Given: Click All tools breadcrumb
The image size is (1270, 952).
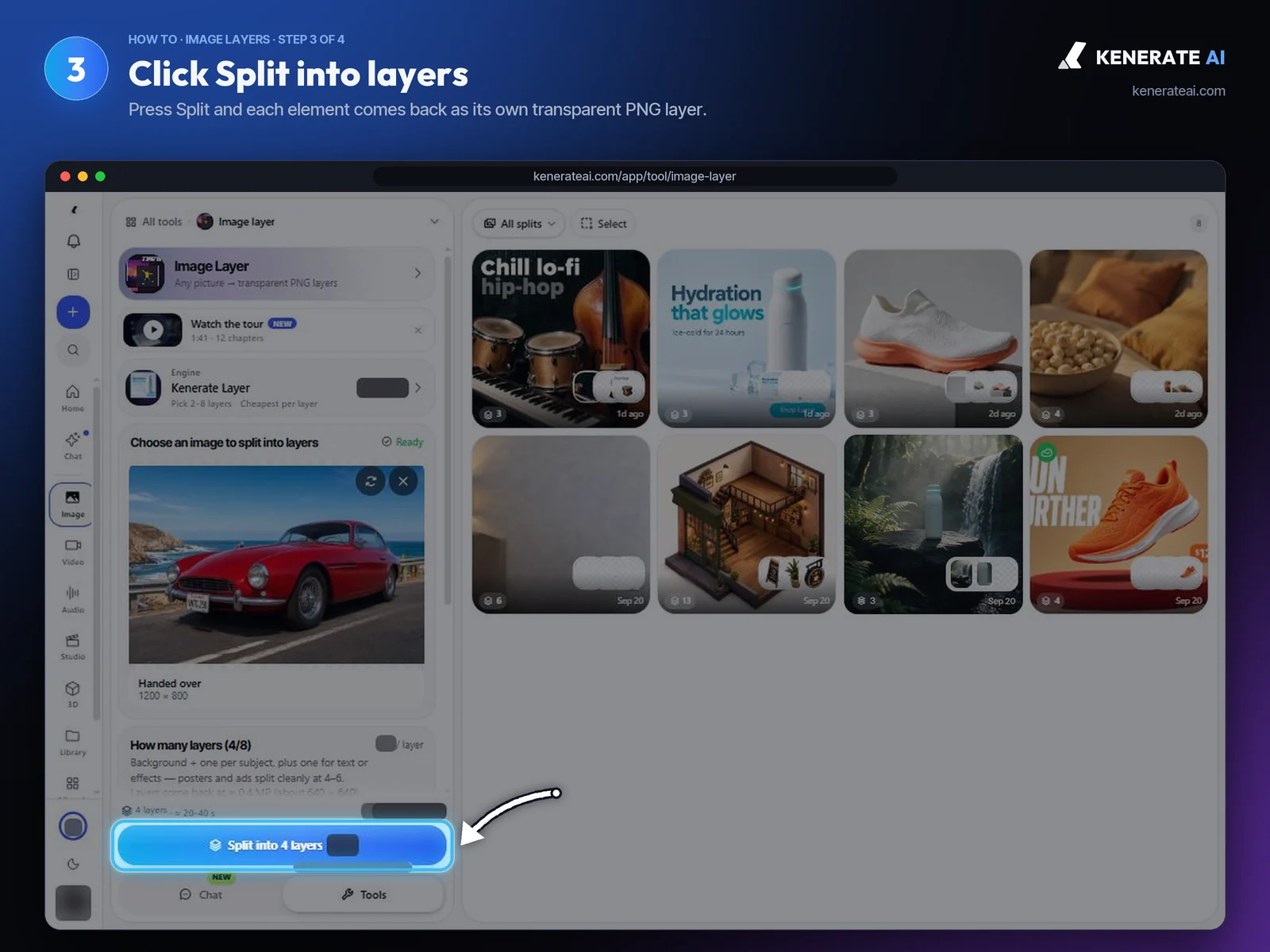Looking at the screenshot, I should [154, 221].
